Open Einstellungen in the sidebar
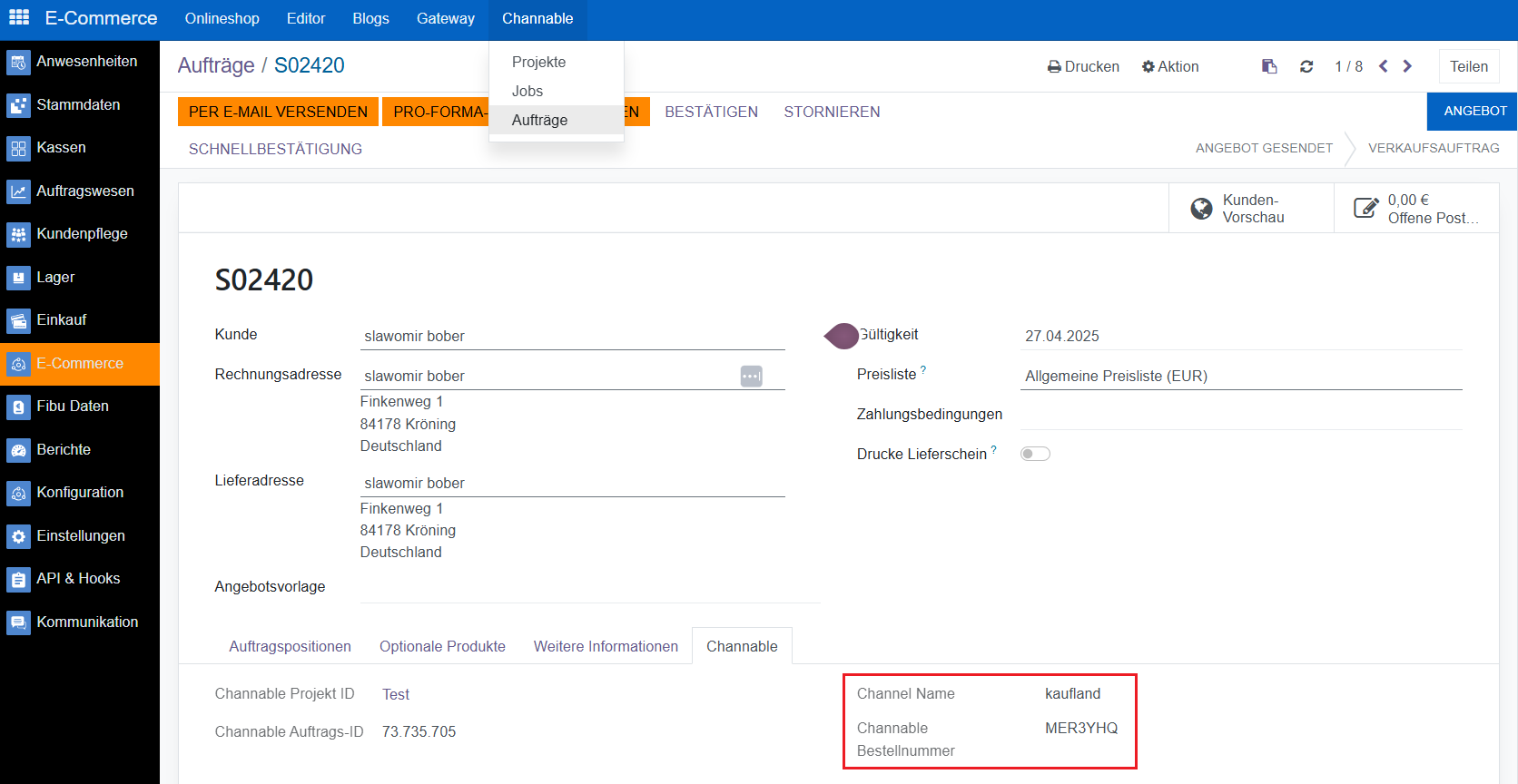Screen dimensions: 1518x784 tap(80, 535)
